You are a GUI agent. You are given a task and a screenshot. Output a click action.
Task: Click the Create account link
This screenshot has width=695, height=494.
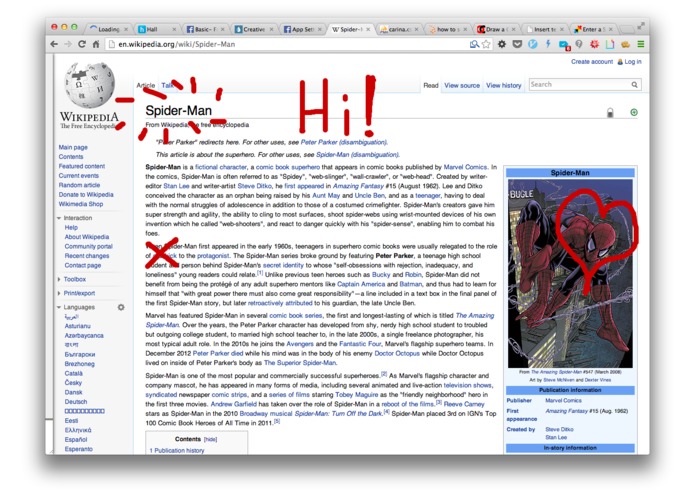(592, 62)
